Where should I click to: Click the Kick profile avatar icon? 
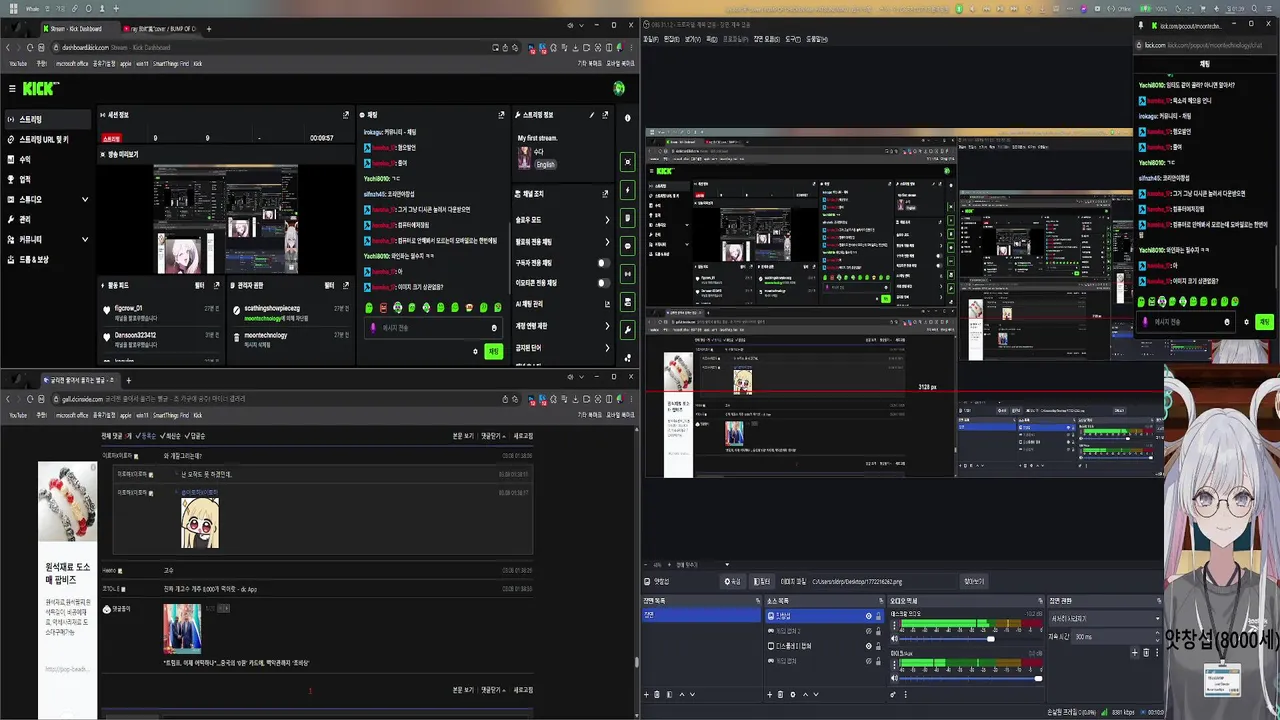click(619, 89)
